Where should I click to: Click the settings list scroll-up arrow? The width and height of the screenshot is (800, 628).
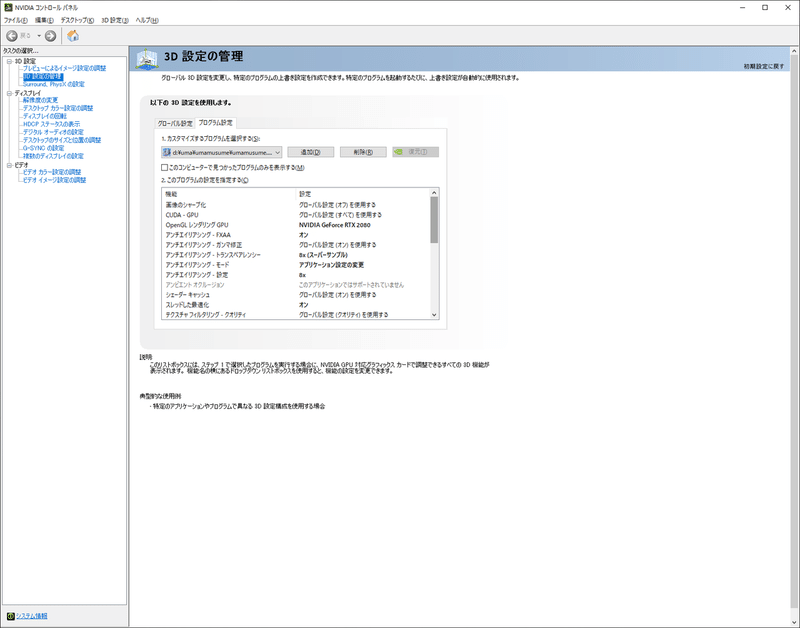point(434,193)
